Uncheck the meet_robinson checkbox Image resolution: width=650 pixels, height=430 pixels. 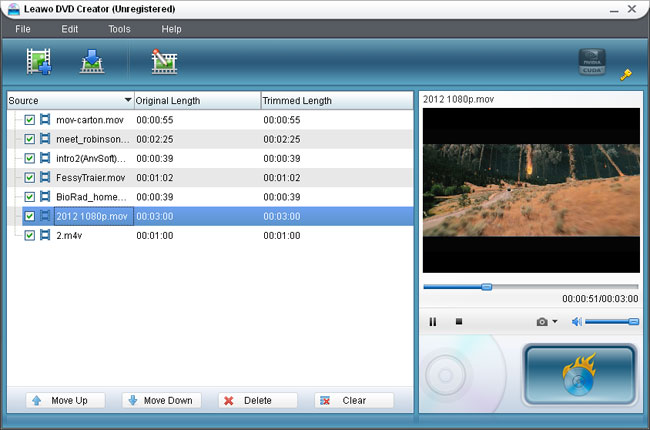tap(29, 139)
